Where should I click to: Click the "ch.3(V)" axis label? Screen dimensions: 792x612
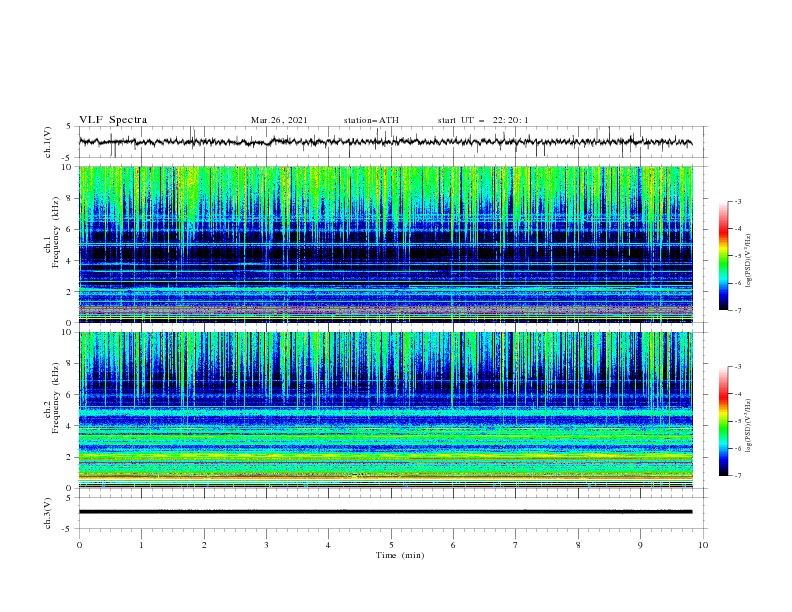[48, 513]
